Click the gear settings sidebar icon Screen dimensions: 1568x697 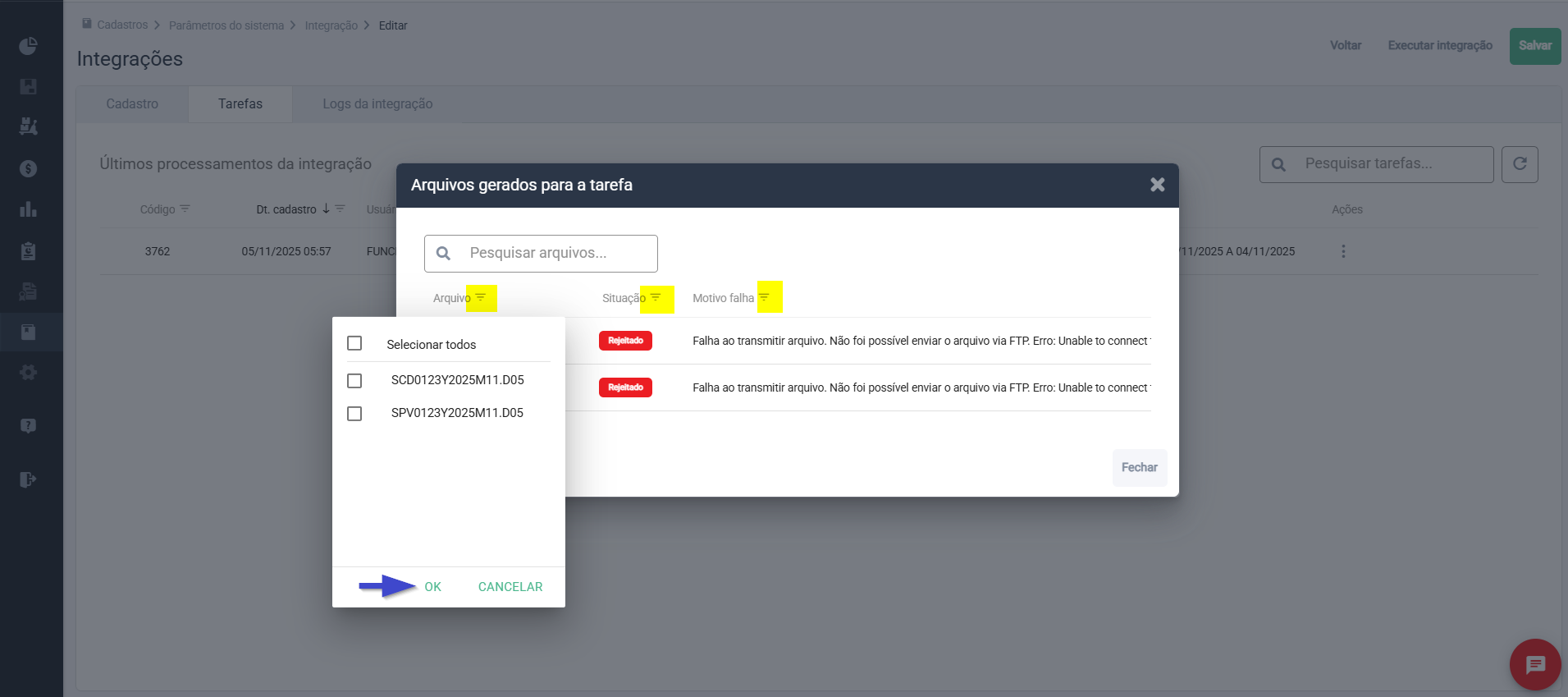(28, 373)
